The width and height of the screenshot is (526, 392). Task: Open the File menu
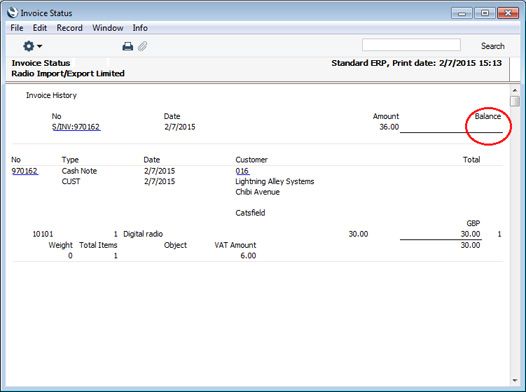click(x=17, y=28)
